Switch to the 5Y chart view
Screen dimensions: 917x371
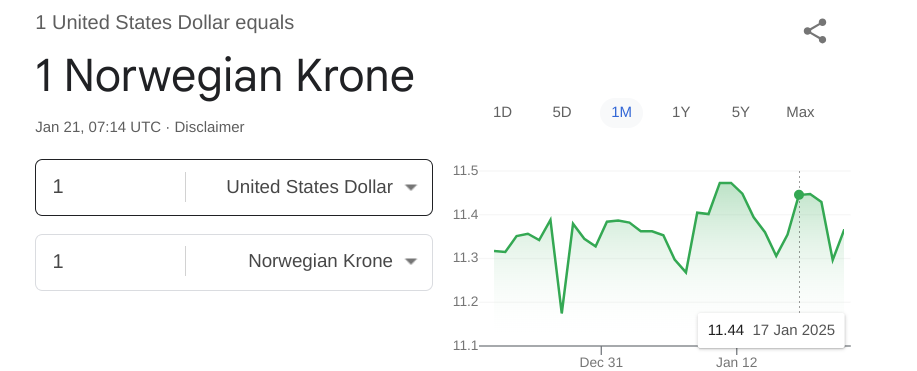740,112
